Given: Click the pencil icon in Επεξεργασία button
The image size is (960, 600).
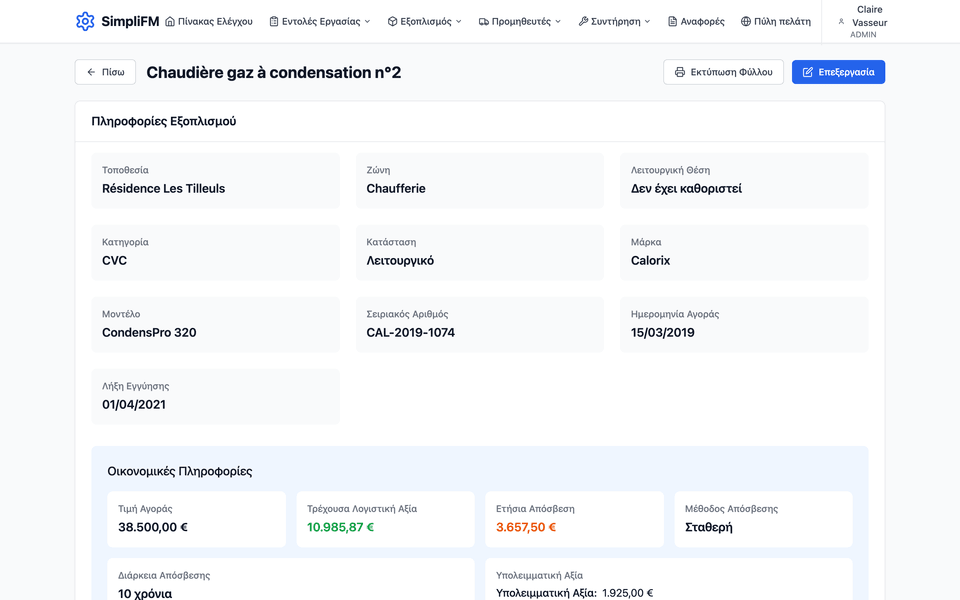Looking at the screenshot, I should click(808, 72).
